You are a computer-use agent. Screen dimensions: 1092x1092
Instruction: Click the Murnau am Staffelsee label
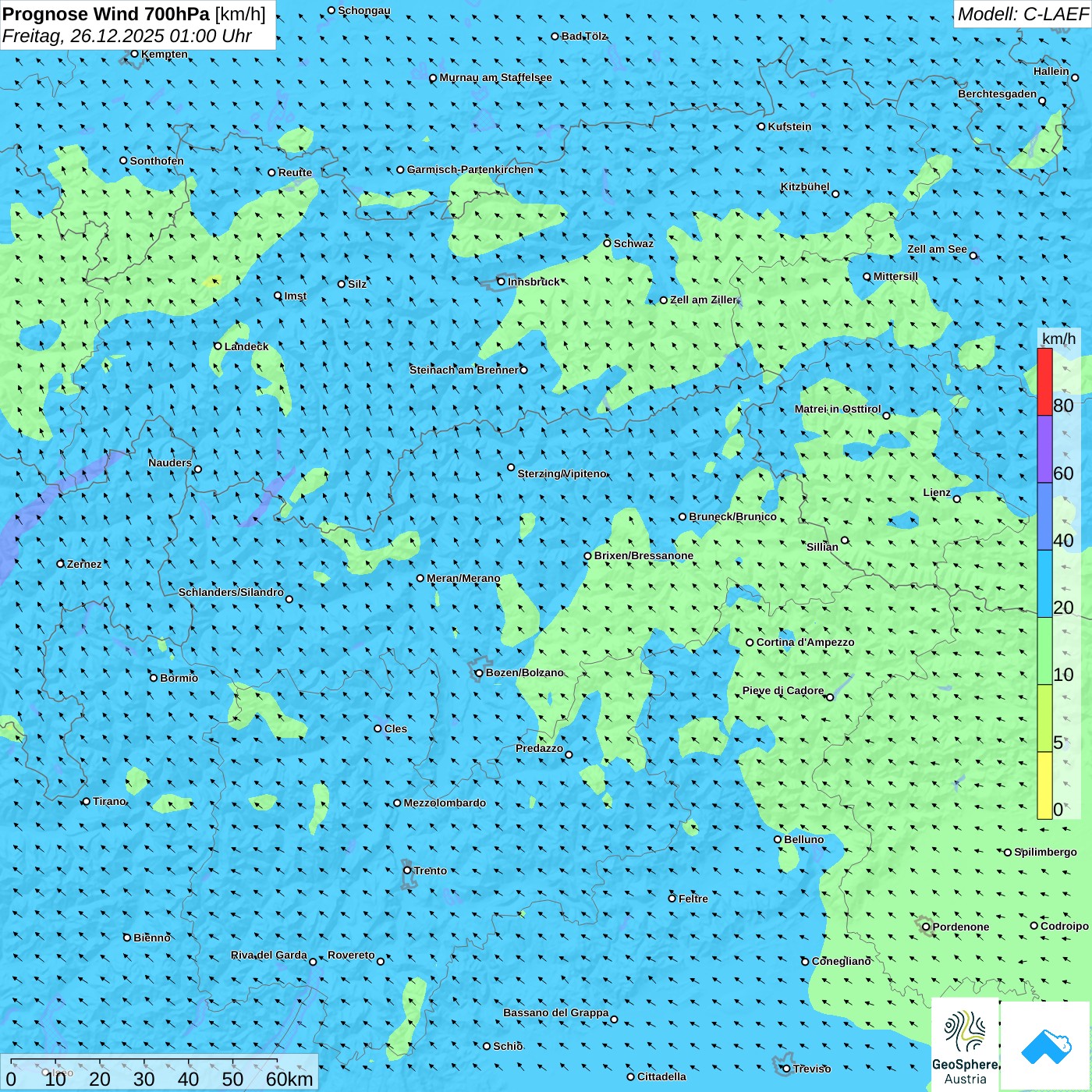tap(495, 77)
